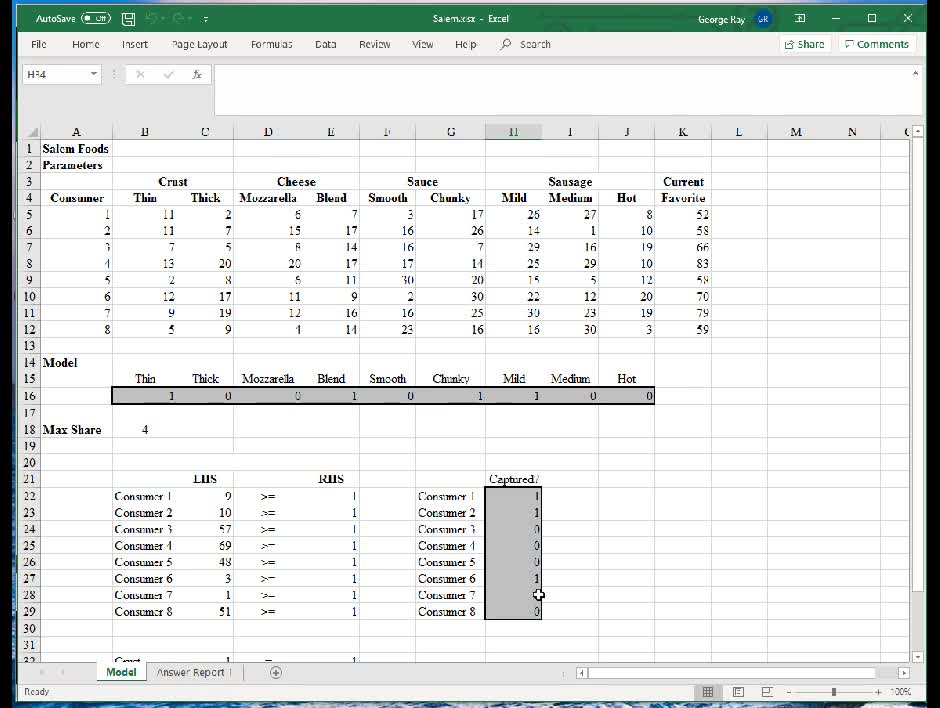This screenshot has height=708, width=940.
Task: Click inside the Name Box field
Action: [55, 74]
